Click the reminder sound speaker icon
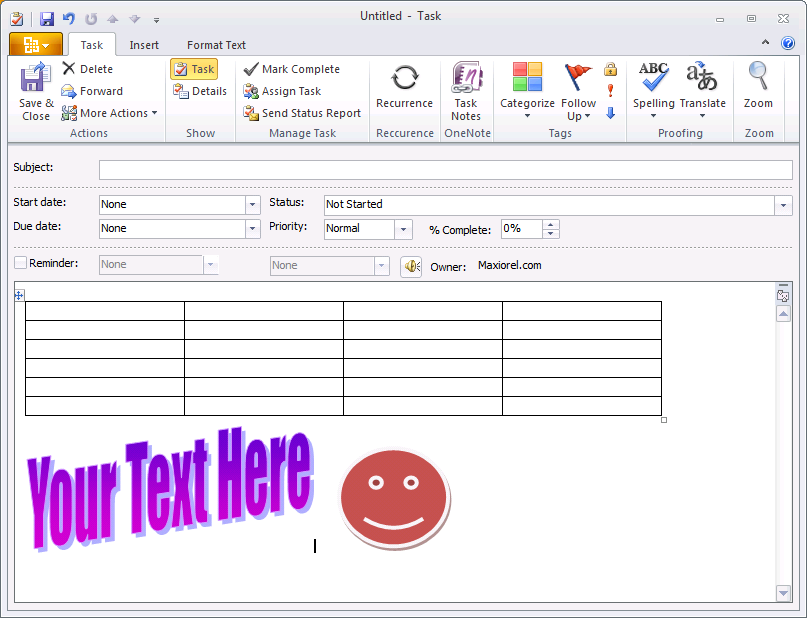 (x=411, y=266)
